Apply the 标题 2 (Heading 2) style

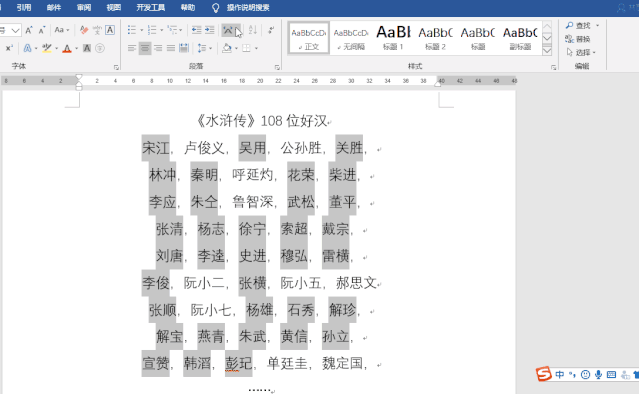(x=435, y=37)
